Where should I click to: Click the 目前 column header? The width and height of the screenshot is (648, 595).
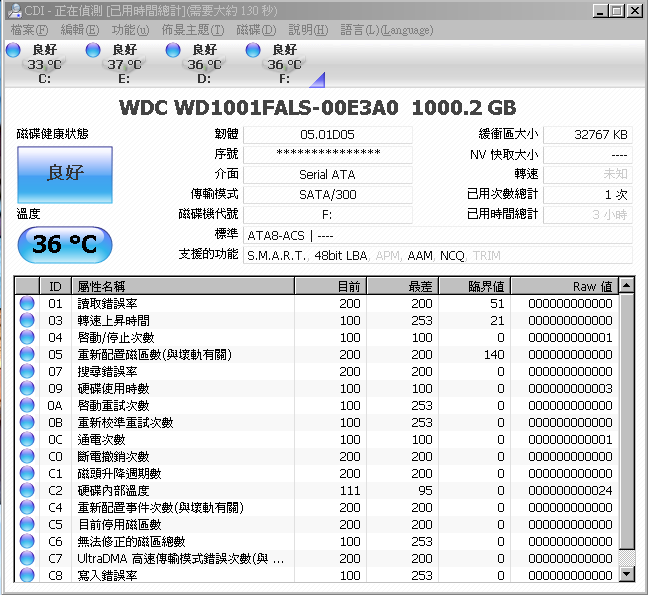(331, 286)
